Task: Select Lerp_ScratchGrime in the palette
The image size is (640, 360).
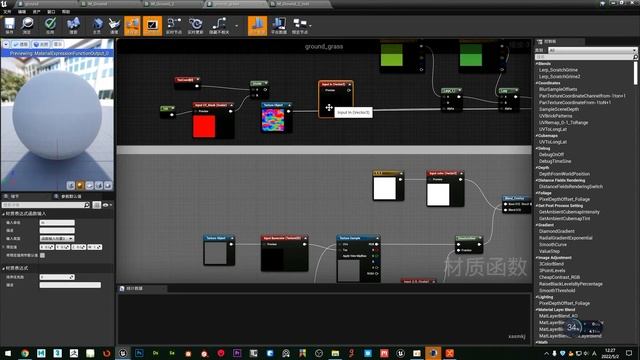Action: coord(558,70)
